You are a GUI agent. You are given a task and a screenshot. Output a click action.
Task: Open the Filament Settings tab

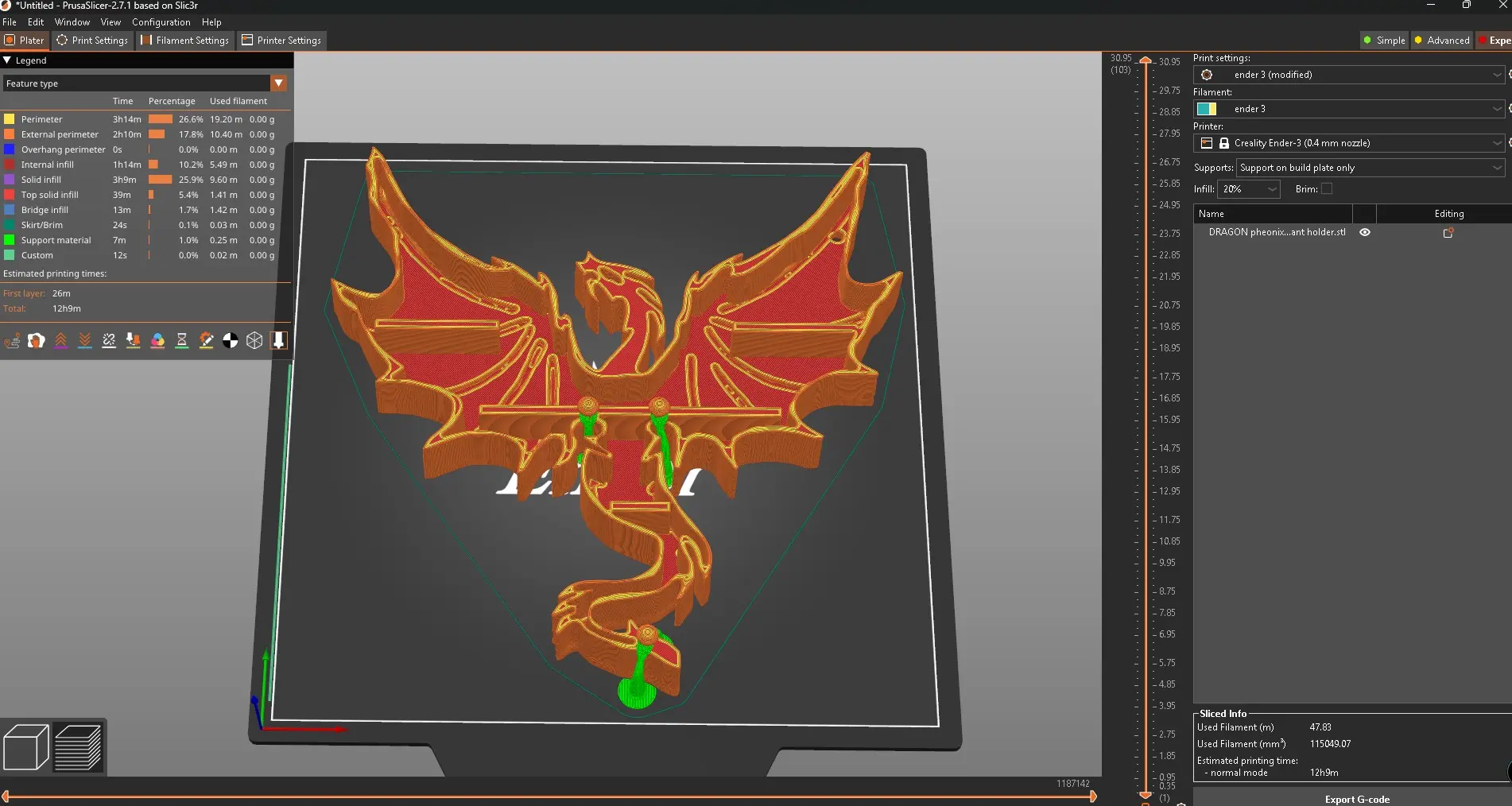point(185,41)
